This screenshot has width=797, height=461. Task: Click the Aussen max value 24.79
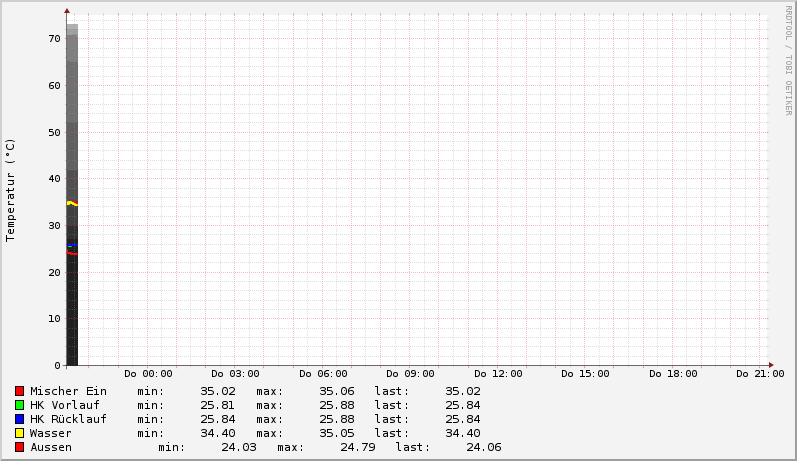pos(358,447)
